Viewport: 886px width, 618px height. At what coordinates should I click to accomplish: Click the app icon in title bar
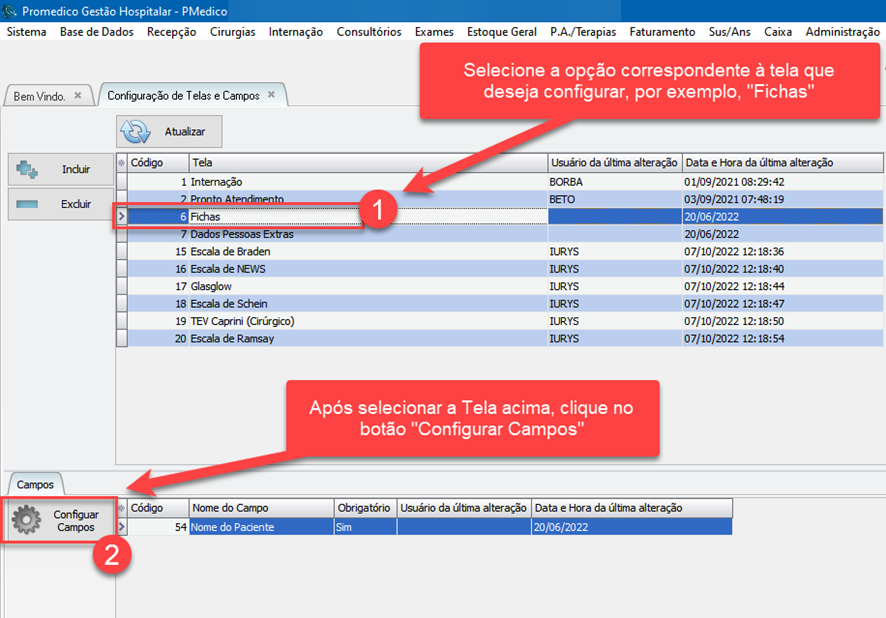point(9,11)
